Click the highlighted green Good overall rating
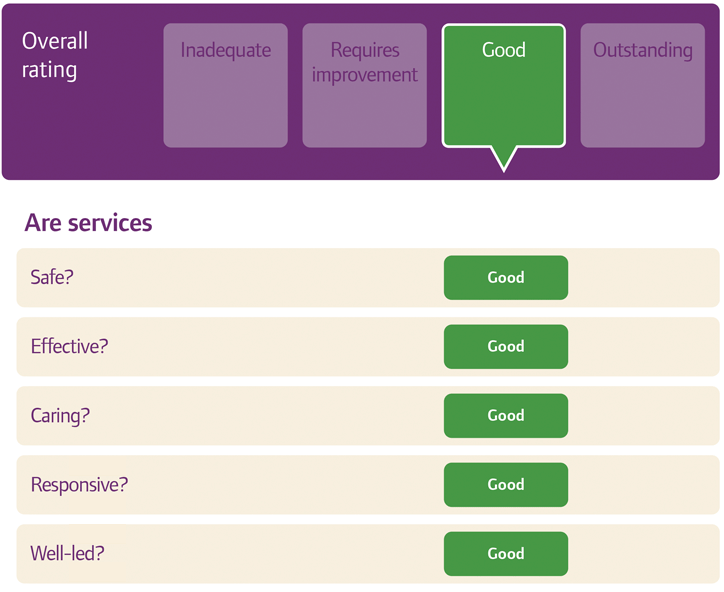724x592 pixels. [x=503, y=86]
